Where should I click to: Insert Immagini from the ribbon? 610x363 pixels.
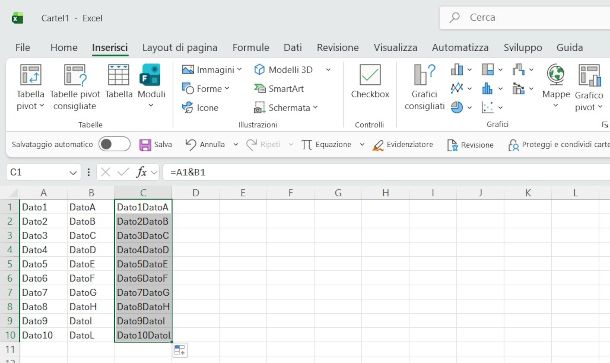click(x=212, y=70)
